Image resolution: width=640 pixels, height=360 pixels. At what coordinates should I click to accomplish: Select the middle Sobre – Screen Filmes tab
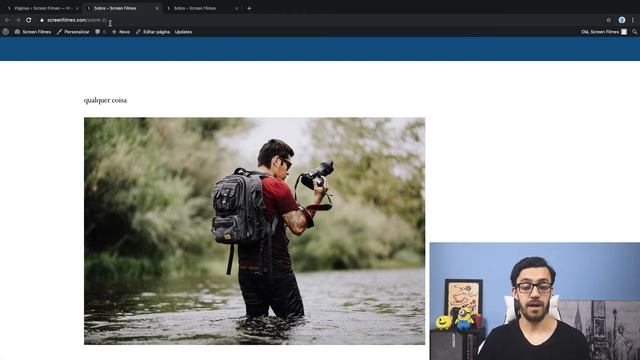click(121, 8)
